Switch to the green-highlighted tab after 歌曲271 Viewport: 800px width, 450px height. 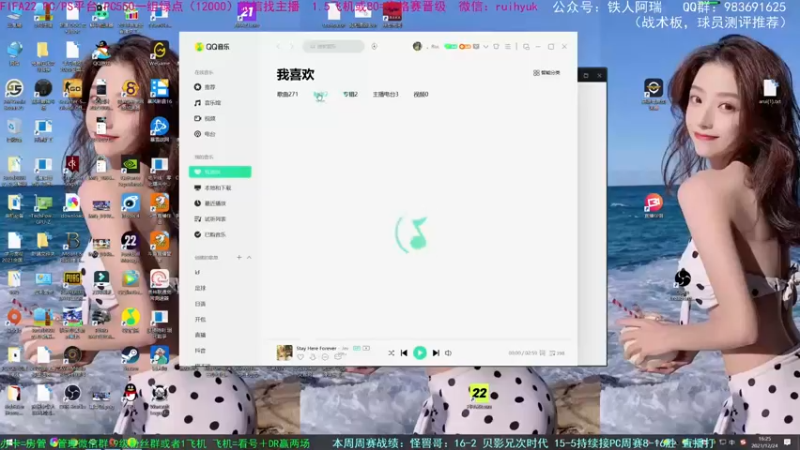320,94
